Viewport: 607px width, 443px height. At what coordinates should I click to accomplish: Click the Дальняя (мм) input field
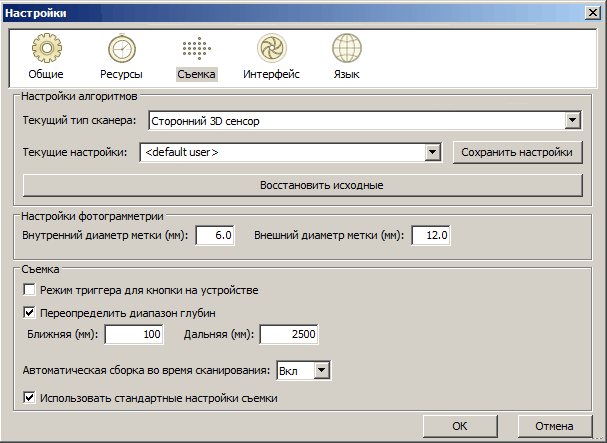click(x=289, y=334)
